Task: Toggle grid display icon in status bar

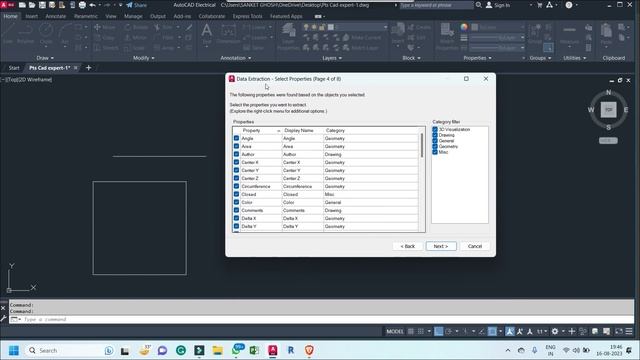Action: coord(411,331)
